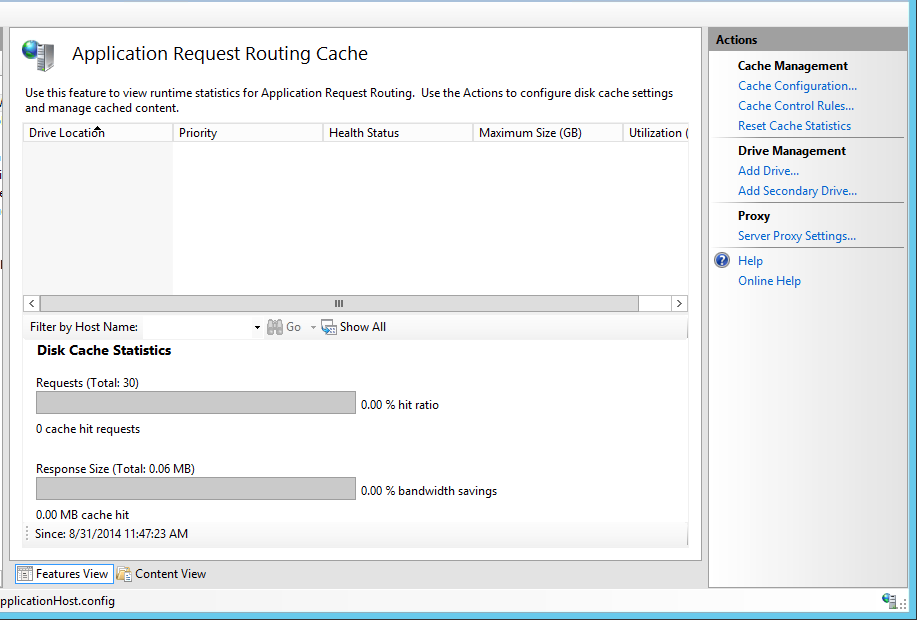Choose Add Drive action
Image resolution: width=917 pixels, height=620 pixels.
(x=768, y=171)
